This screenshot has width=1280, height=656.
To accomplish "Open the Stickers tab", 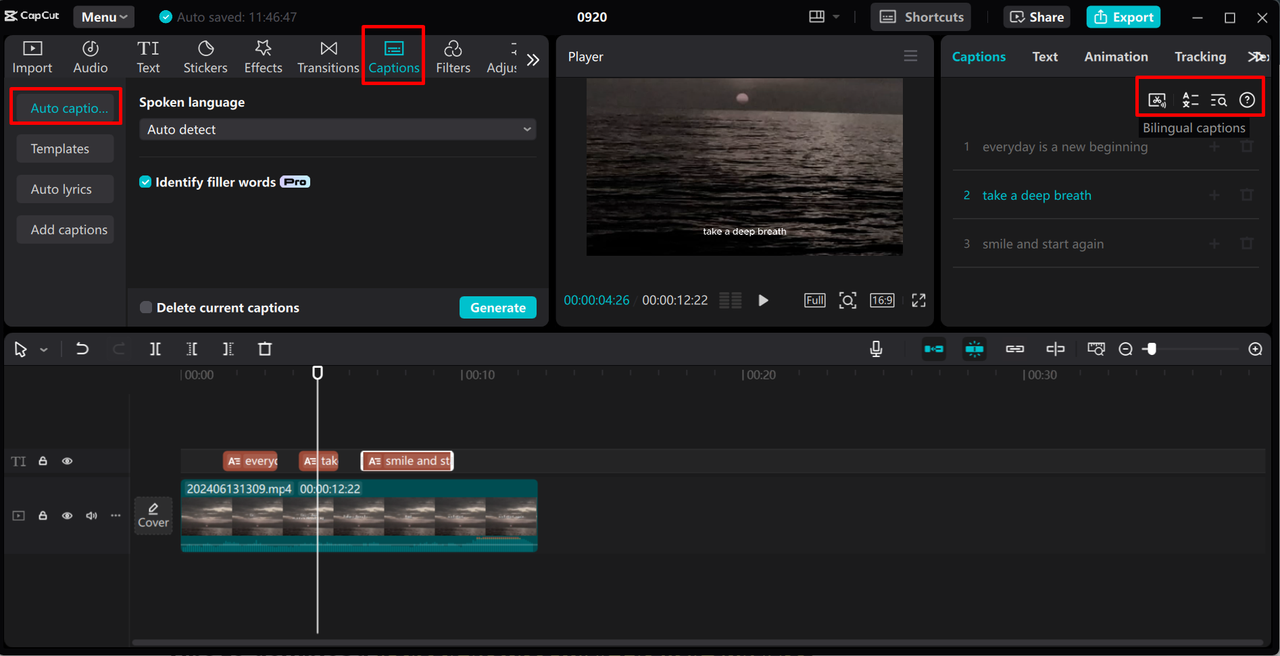I will click(x=205, y=57).
